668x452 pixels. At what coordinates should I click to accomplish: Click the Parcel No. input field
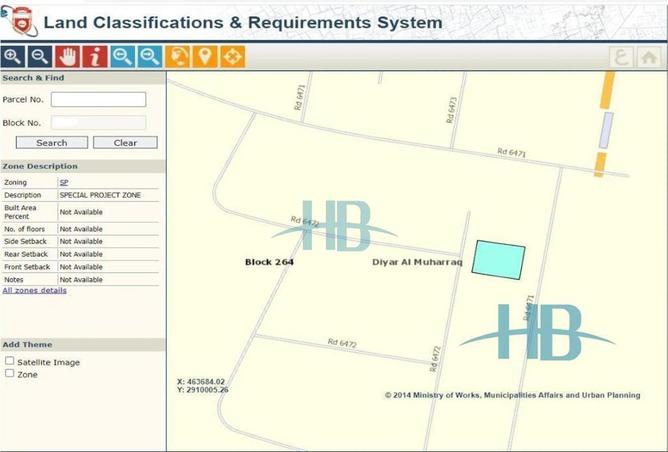[x=98, y=100]
